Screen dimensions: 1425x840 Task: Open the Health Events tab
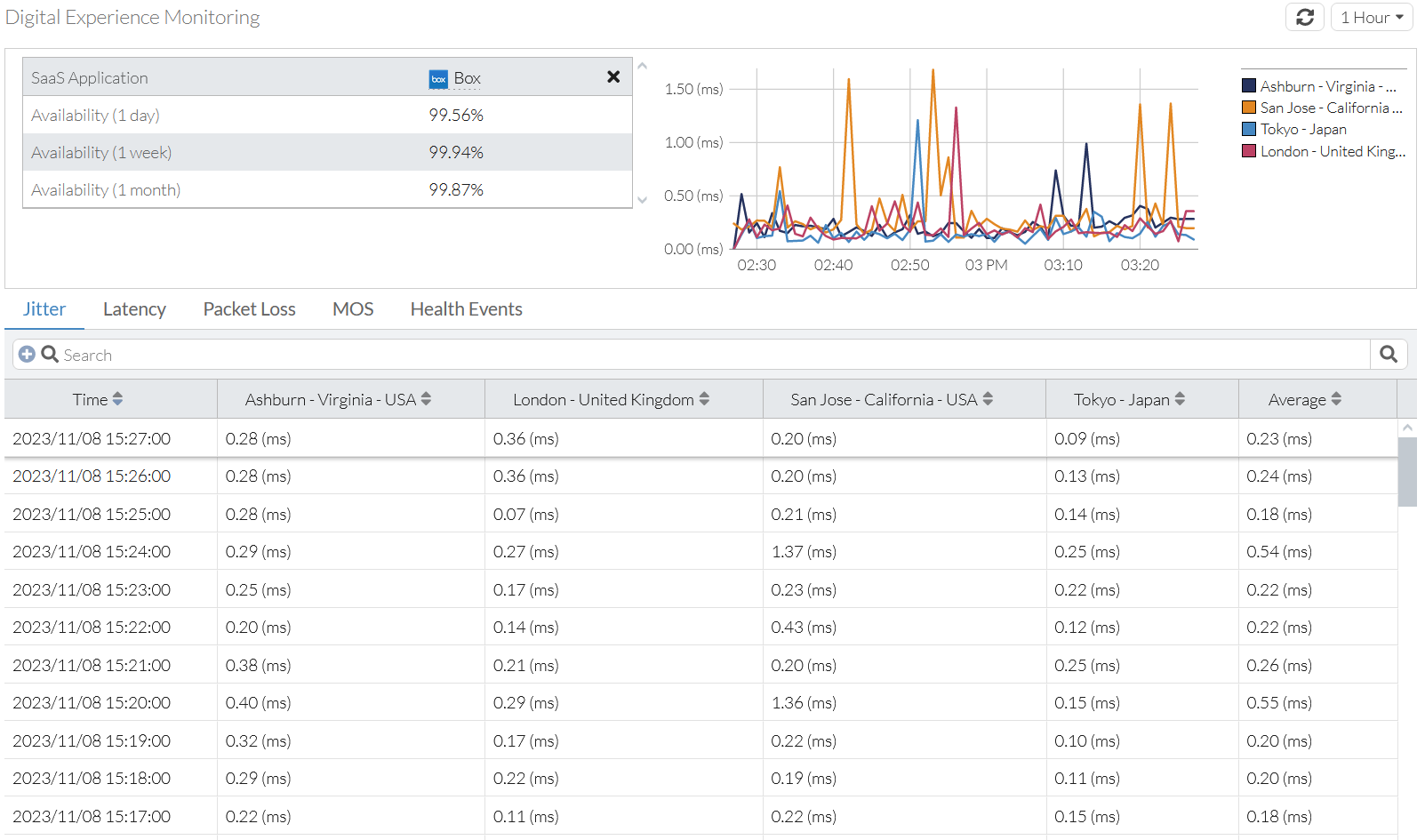click(466, 308)
